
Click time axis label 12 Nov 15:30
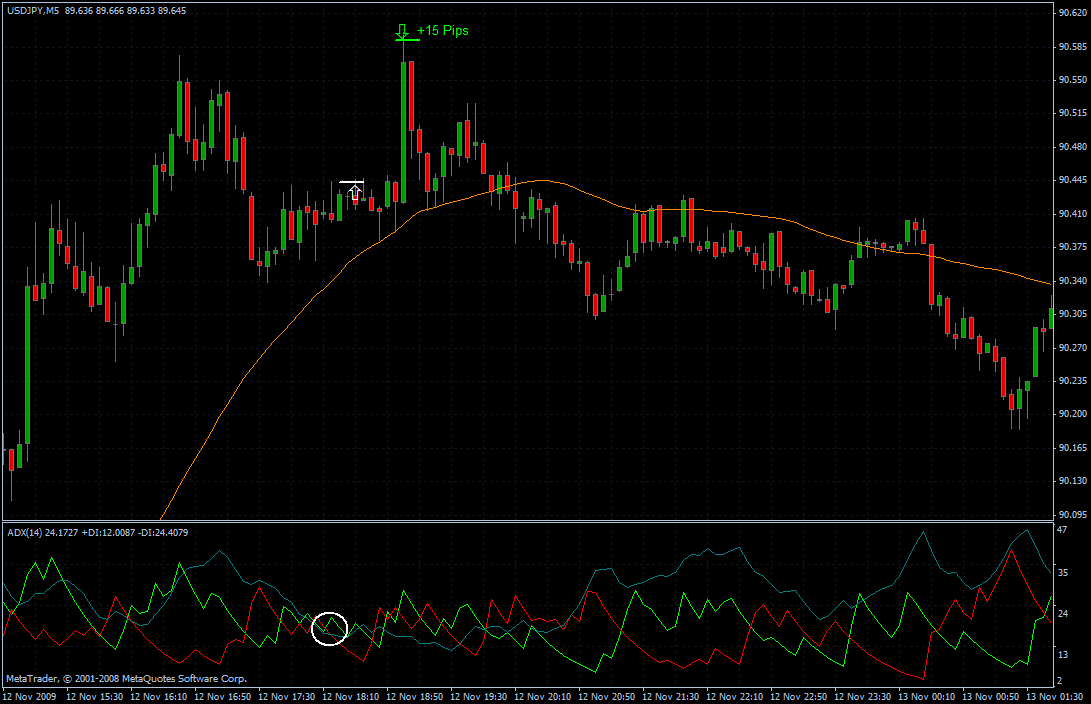95,696
